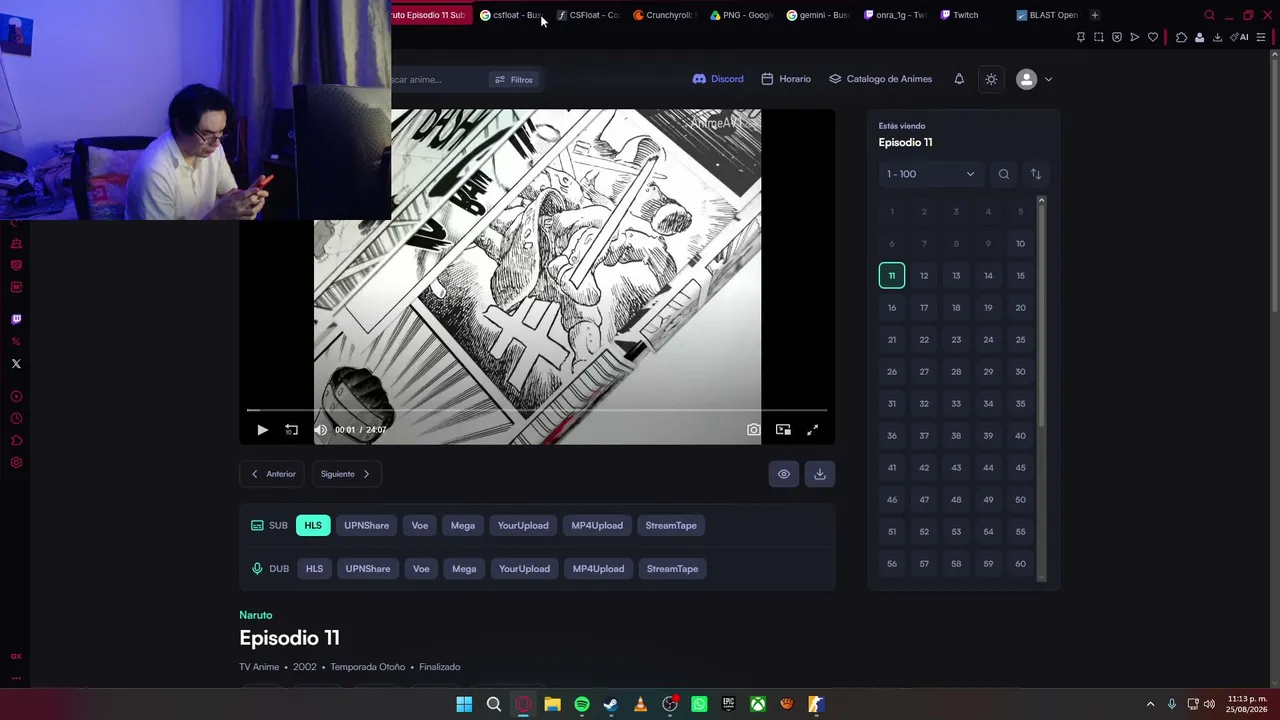Open Epic Games Launcher from taskbar
The width and height of the screenshot is (1280, 720).
(729, 704)
